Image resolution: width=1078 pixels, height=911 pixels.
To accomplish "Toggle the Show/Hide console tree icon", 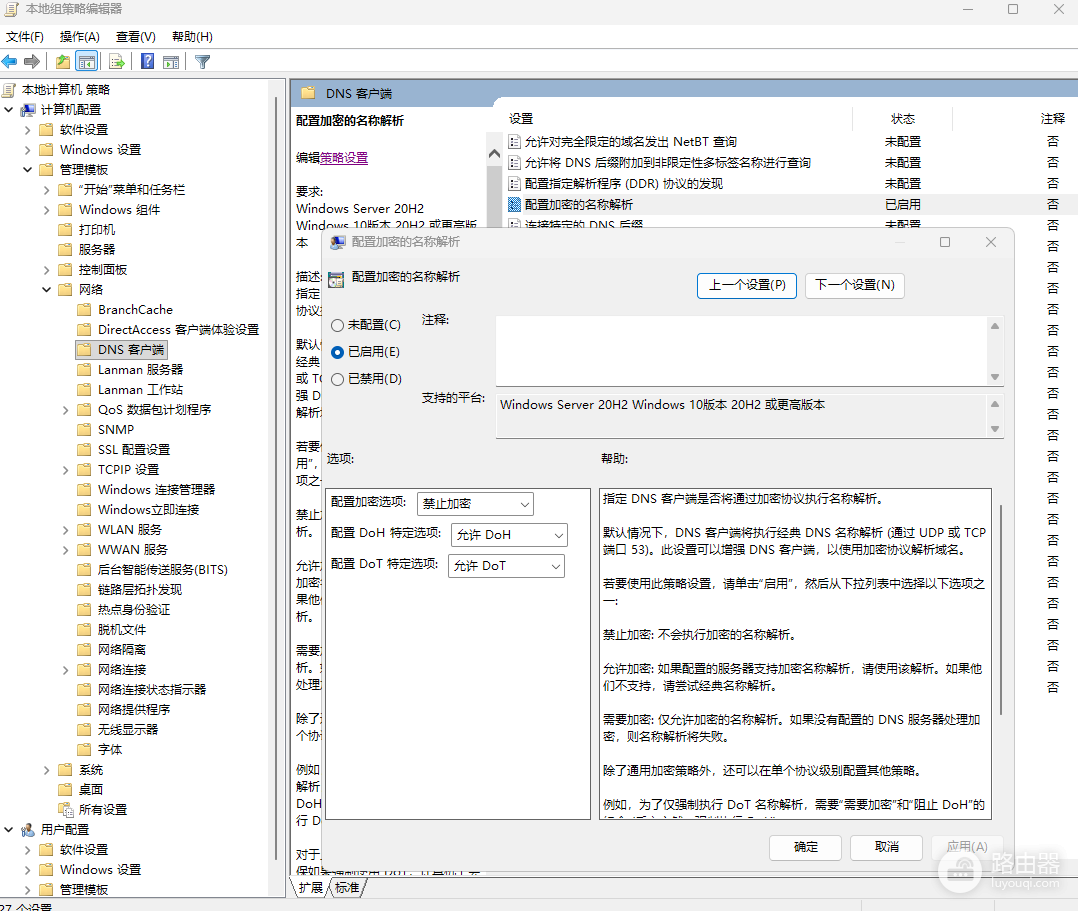I will [87, 62].
